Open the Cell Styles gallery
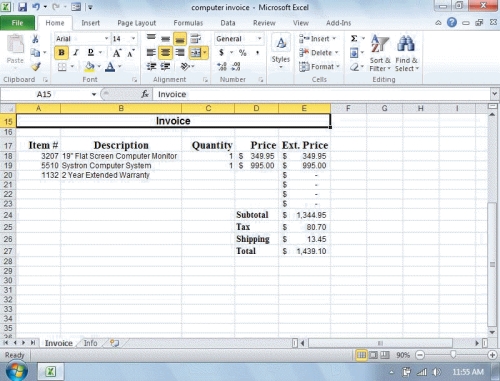This screenshot has width=500, height=381. [281, 52]
